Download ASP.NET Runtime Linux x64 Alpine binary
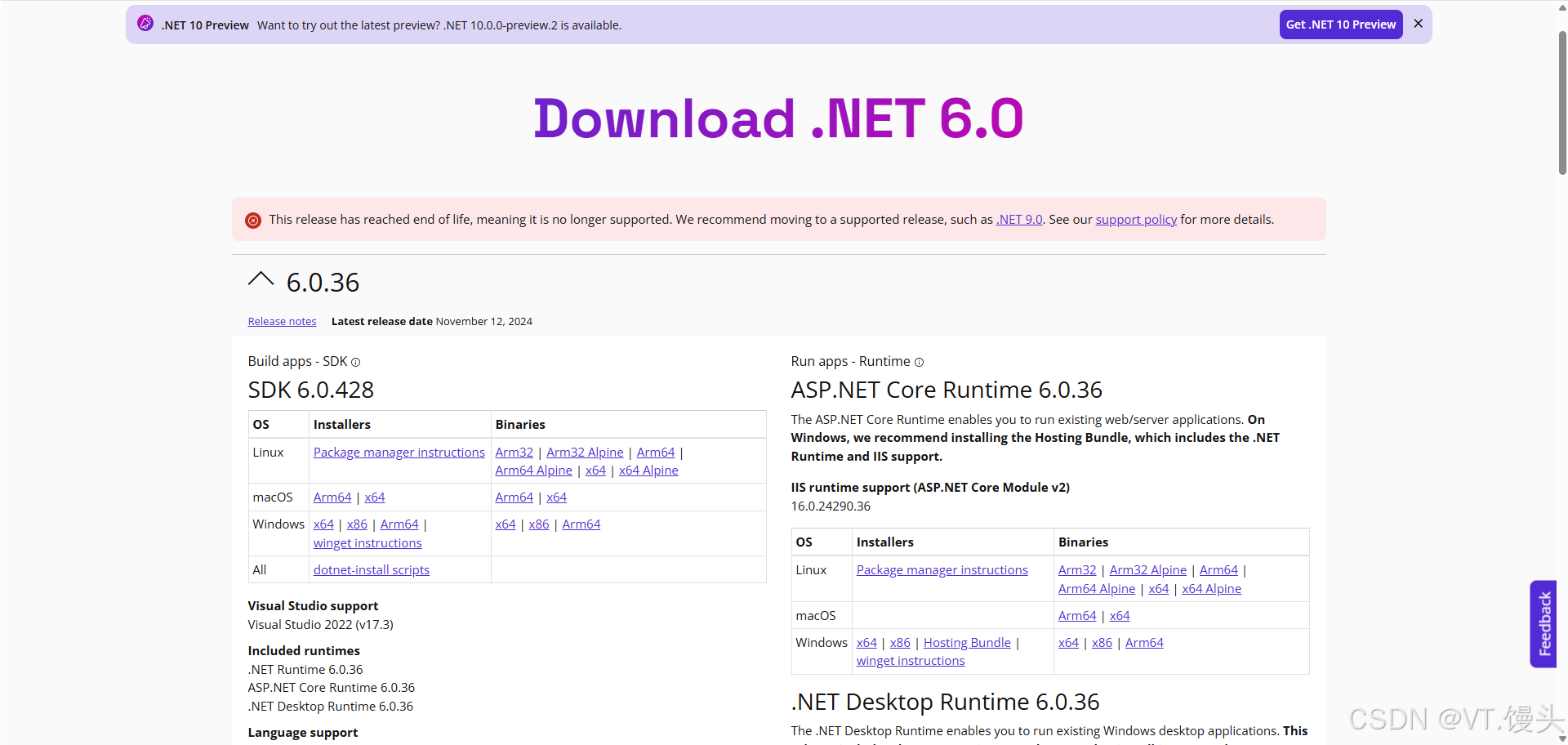Screen dimensions: 1568x745 pos(1211,588)
